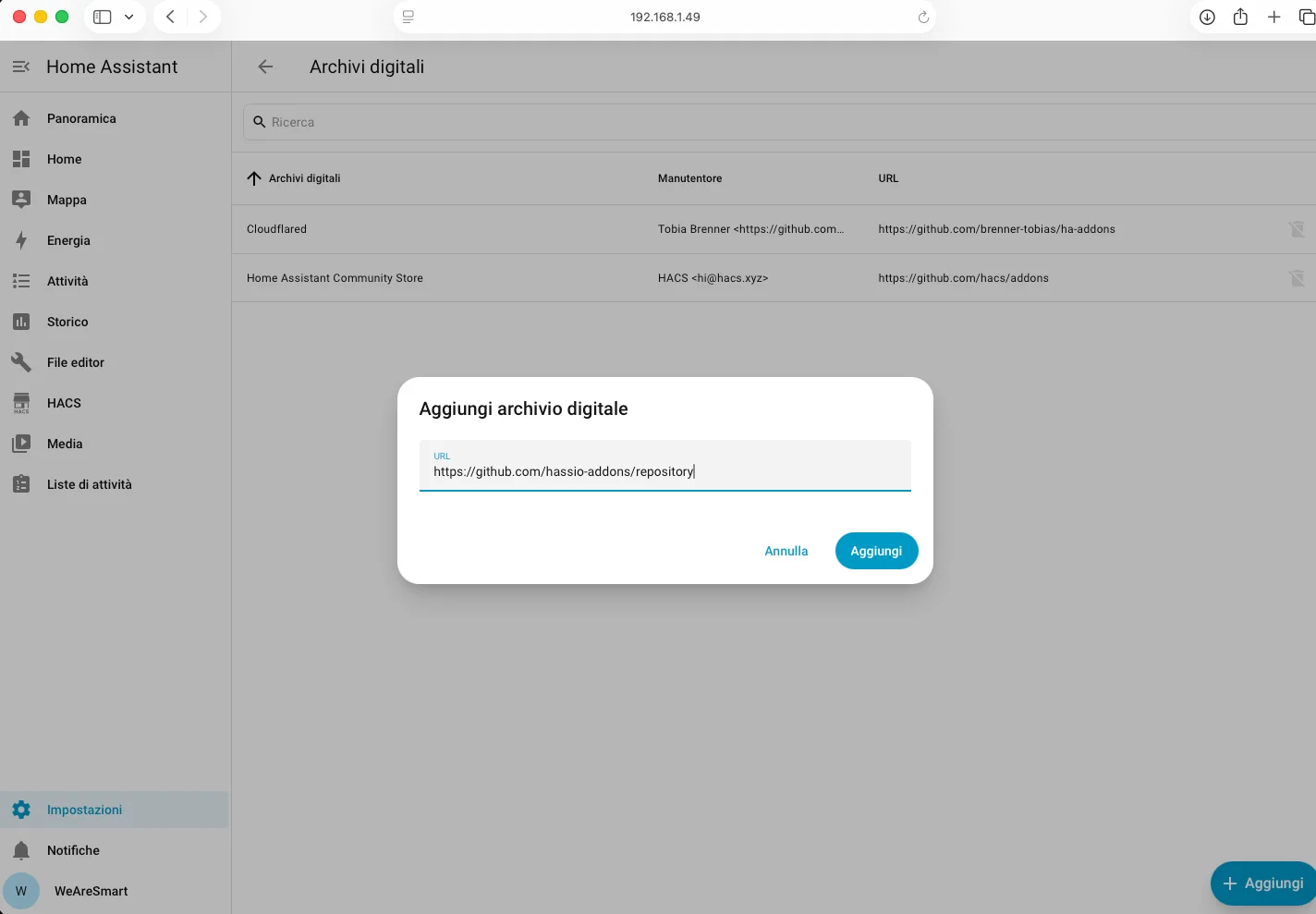Select the Home dashboard icon
The height and width of the screenshot is (914, 1316).
[x=21, y=159]
